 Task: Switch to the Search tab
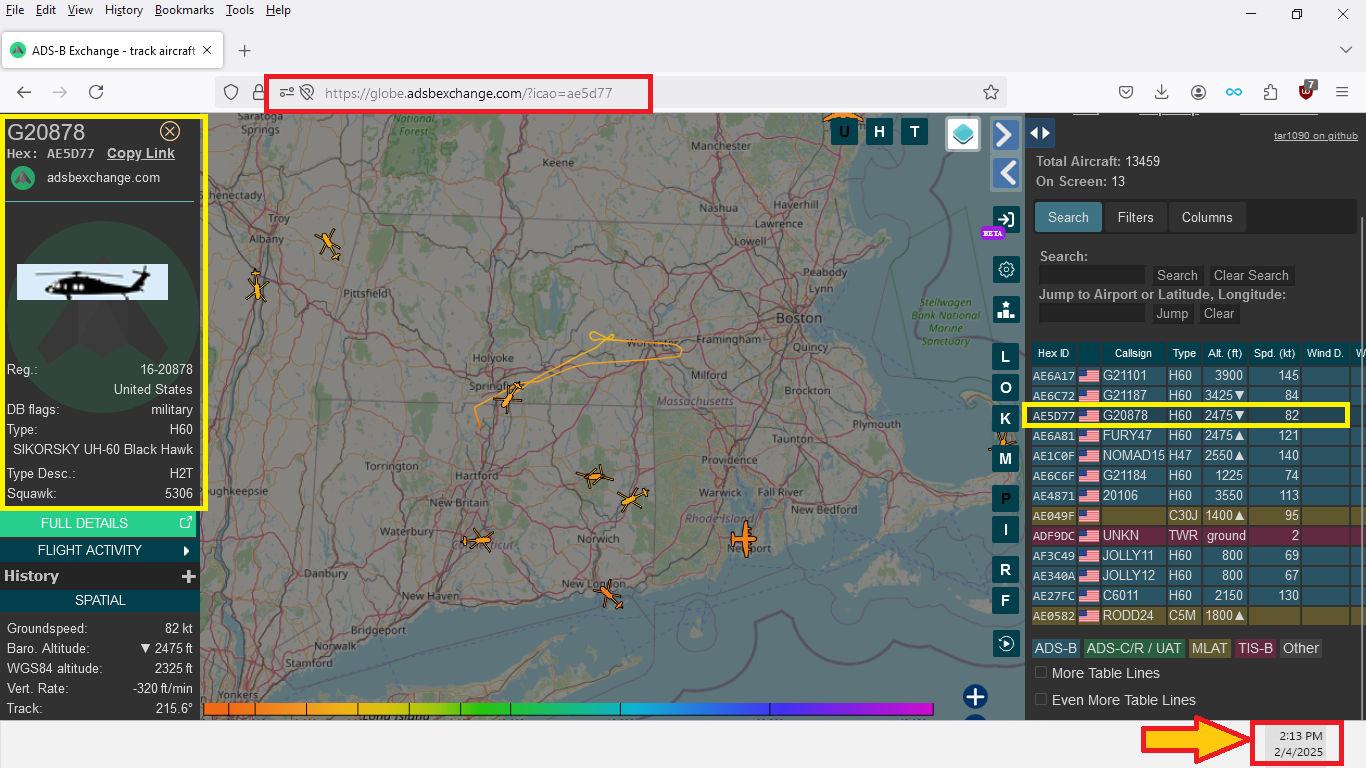(x=1068, y=217)
